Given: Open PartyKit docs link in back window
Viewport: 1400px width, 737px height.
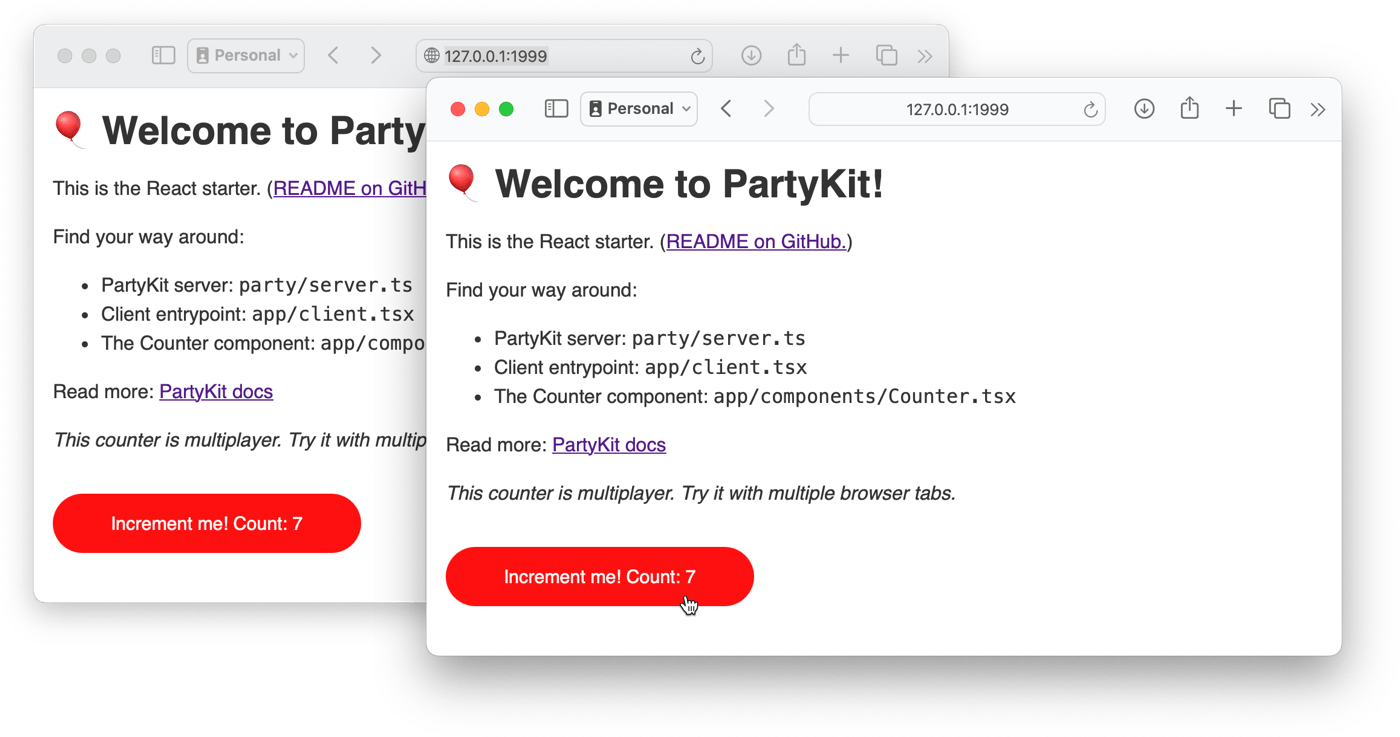Looking at the screenshot, I should click(x=216, y=392).
